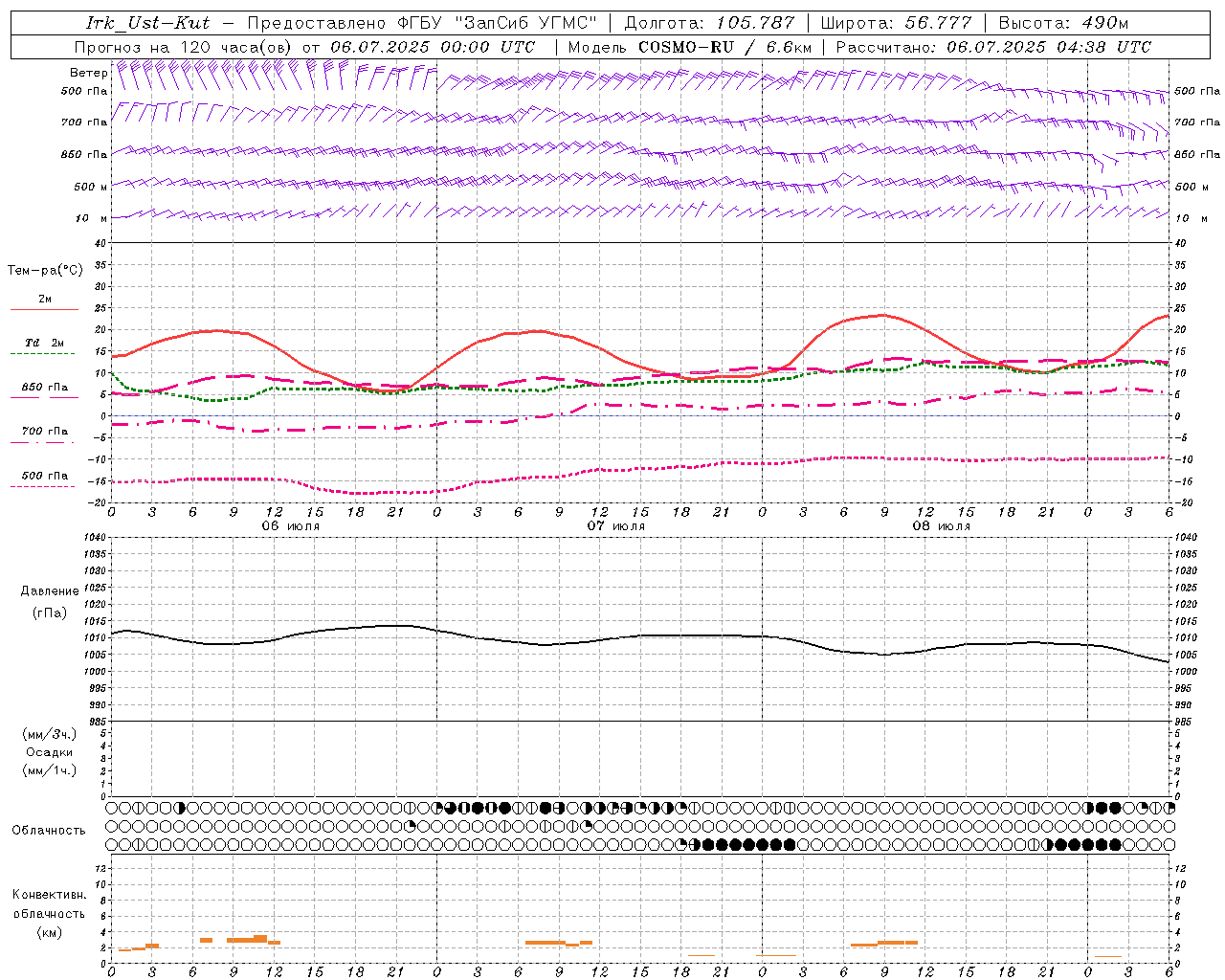Click the Ветер wind panel label

tap(88, 73)
